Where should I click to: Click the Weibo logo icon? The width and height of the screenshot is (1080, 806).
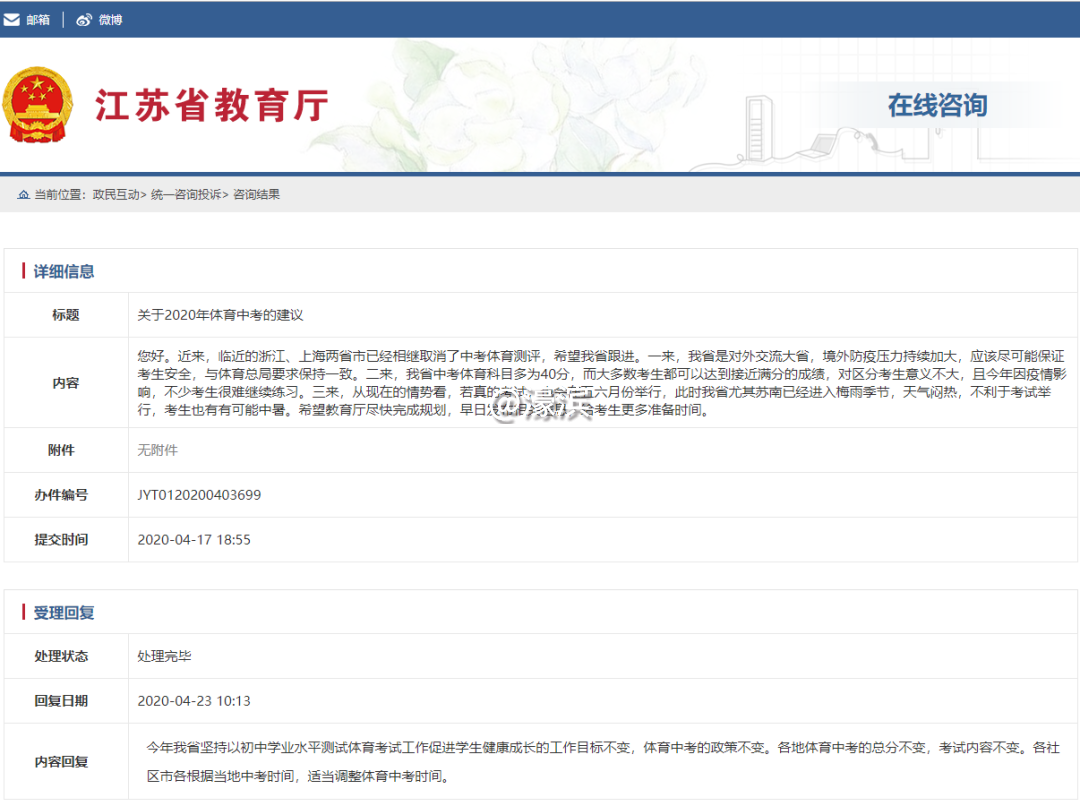click(84, 20)
